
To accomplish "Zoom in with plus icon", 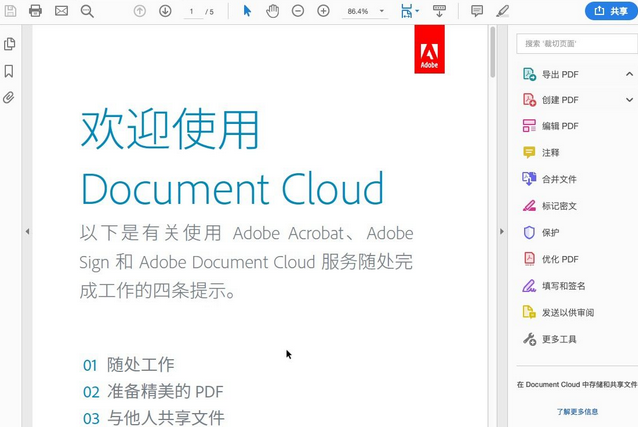I will (323, 11).
